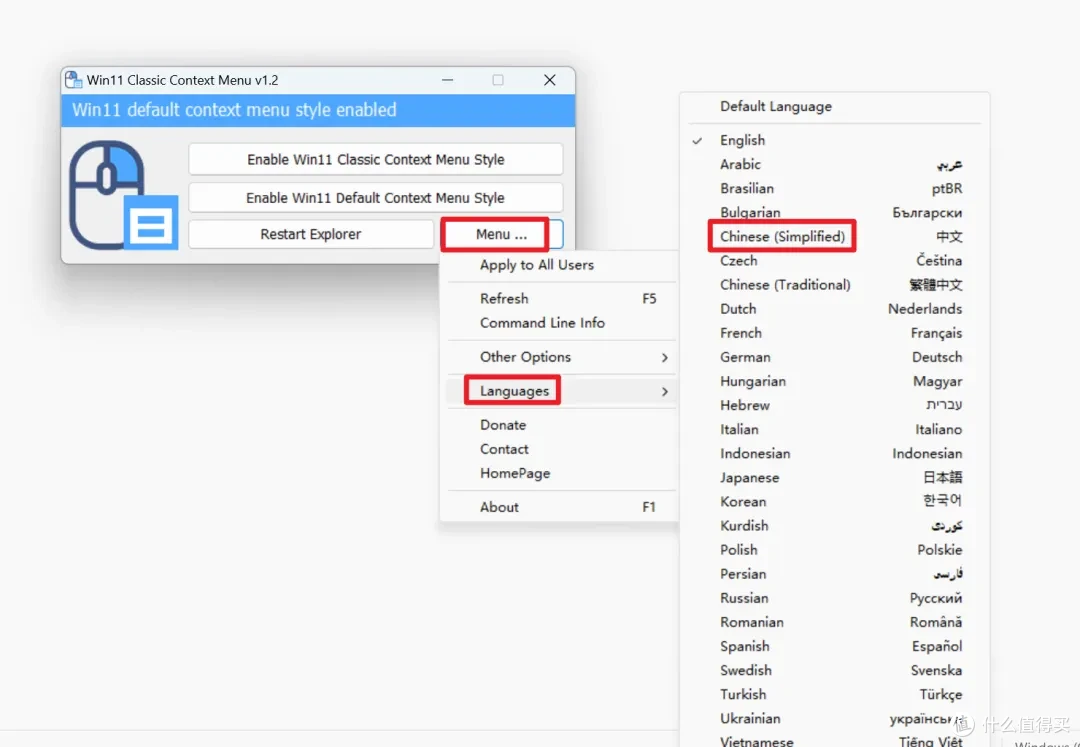The image size is (1080, 747).
Task: Choose Hungarian from language list
Action: point(834,381)
